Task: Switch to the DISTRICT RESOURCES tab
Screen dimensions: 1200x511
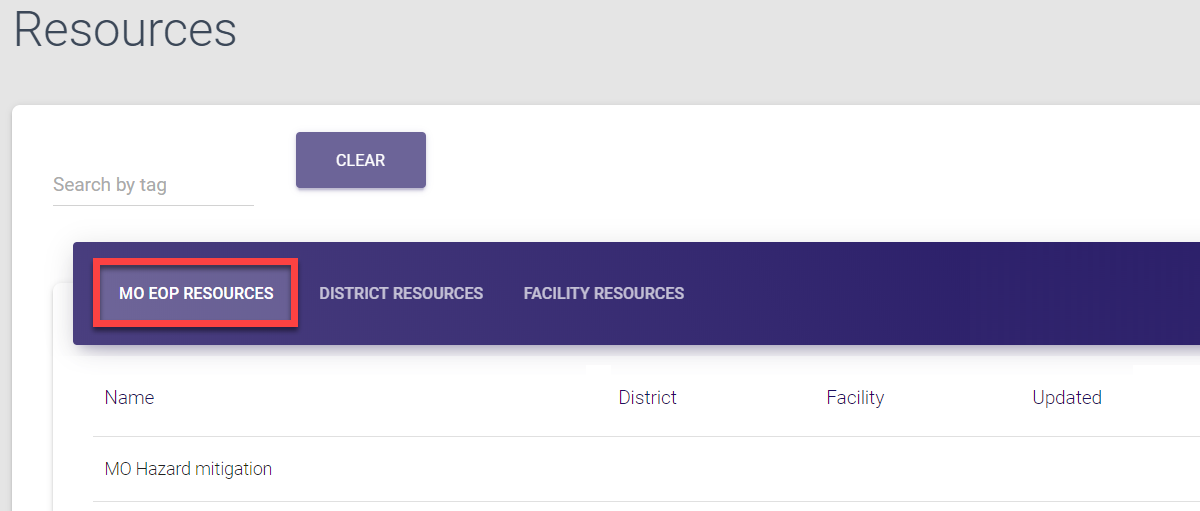Action: 401,293
